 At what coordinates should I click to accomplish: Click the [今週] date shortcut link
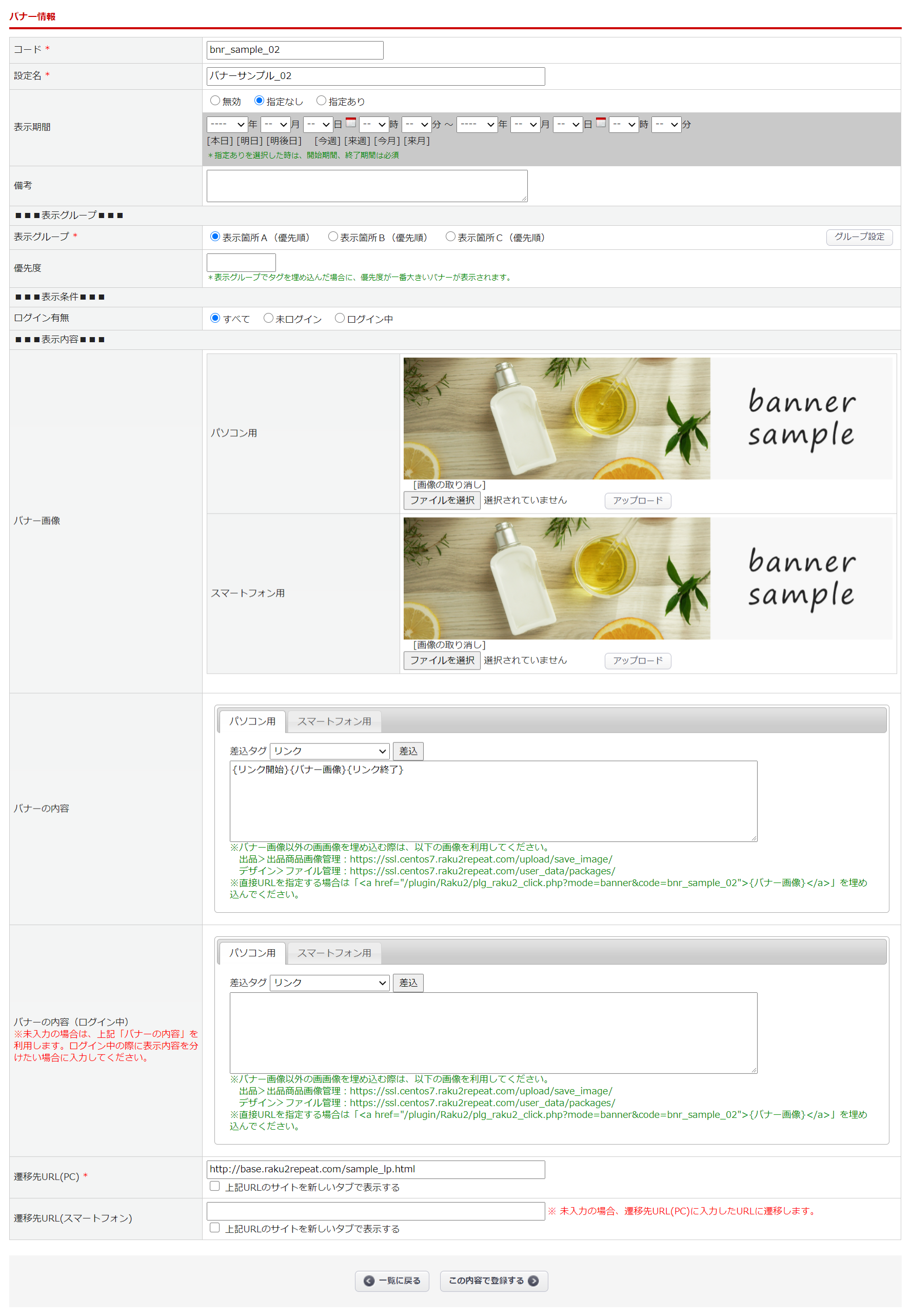click(327, 141)
